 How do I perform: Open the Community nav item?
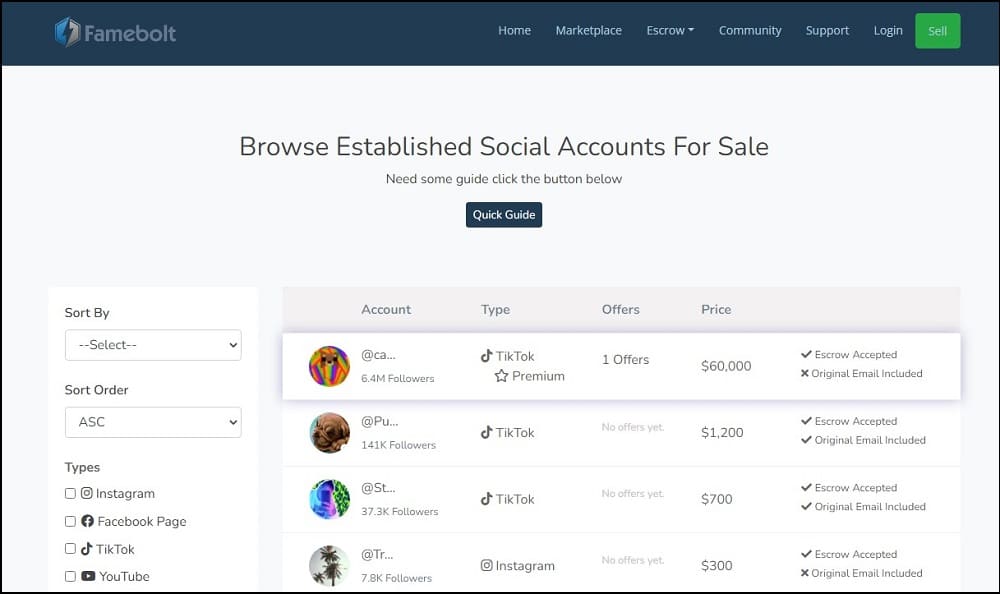(x=749, y=31)
